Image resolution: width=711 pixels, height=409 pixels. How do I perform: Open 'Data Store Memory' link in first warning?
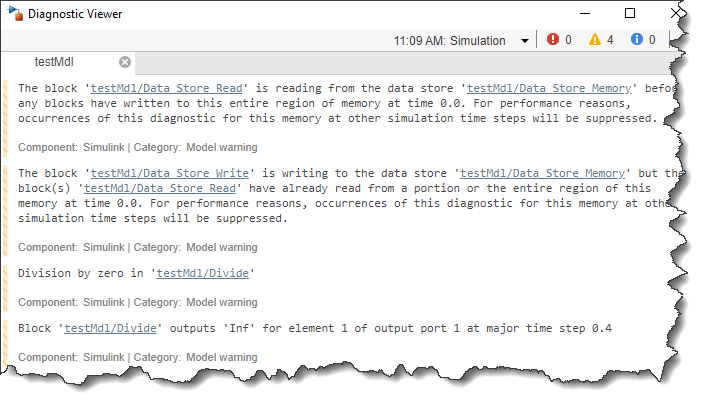pyautogui.click(x=551, y=88)
